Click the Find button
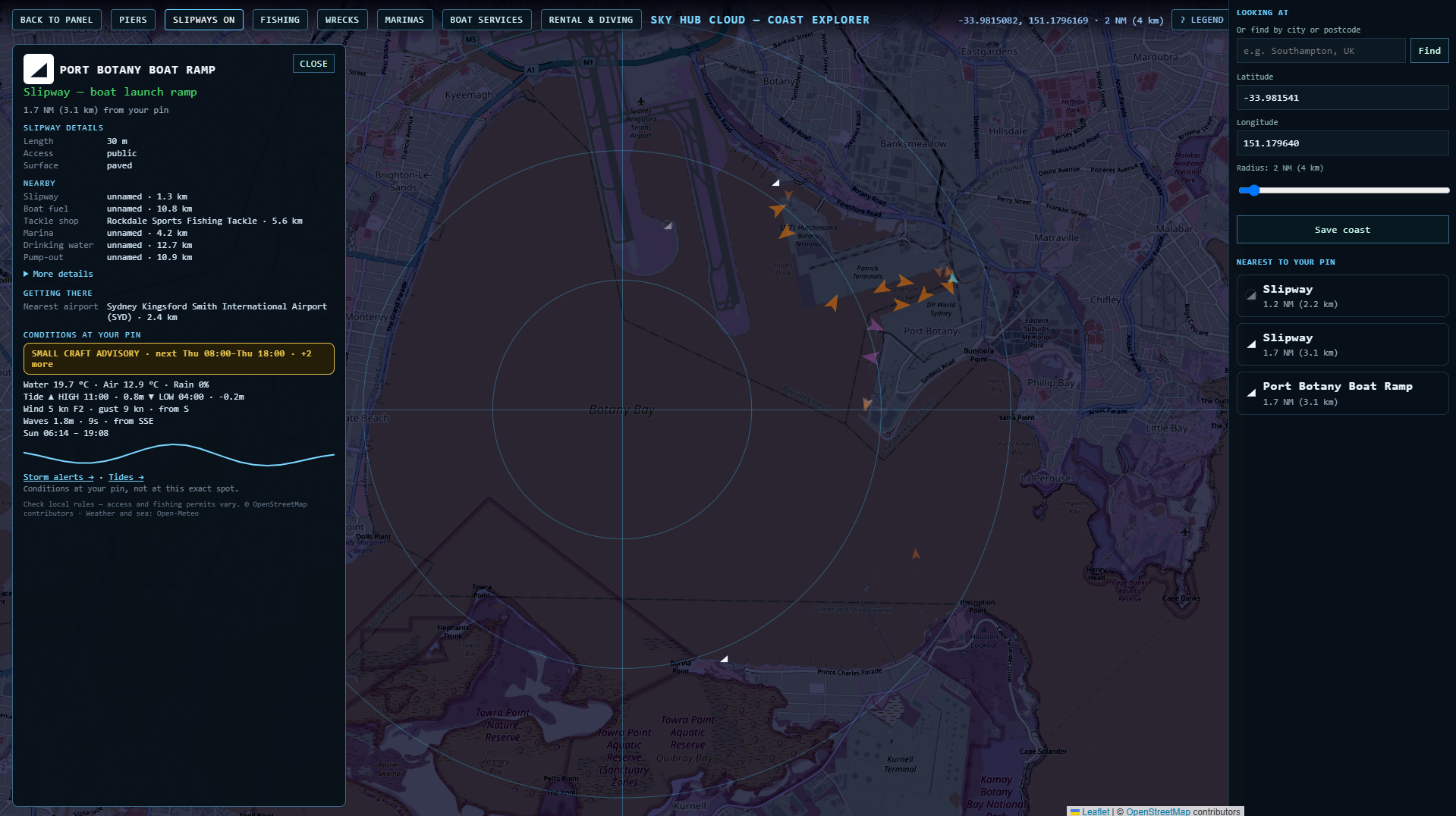The width and height of the screenshot is (1456, 816). tap(1429, 51)
